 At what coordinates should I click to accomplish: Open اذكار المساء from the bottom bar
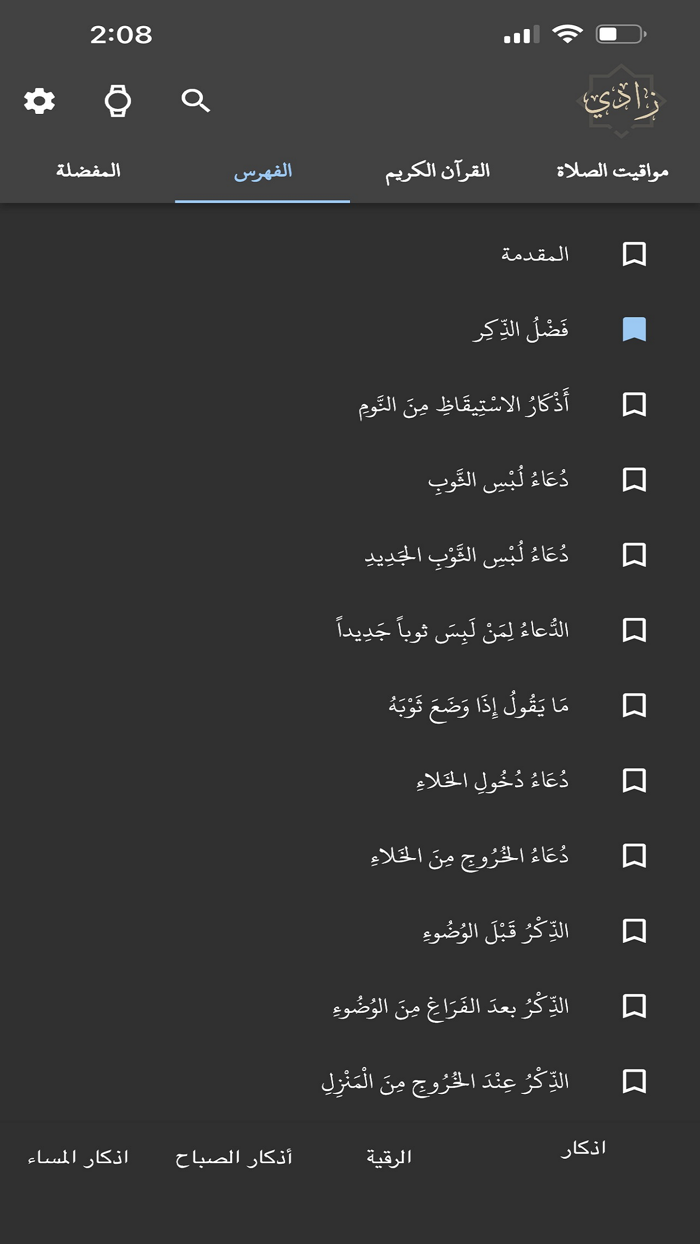click(x=75, y=1156)
